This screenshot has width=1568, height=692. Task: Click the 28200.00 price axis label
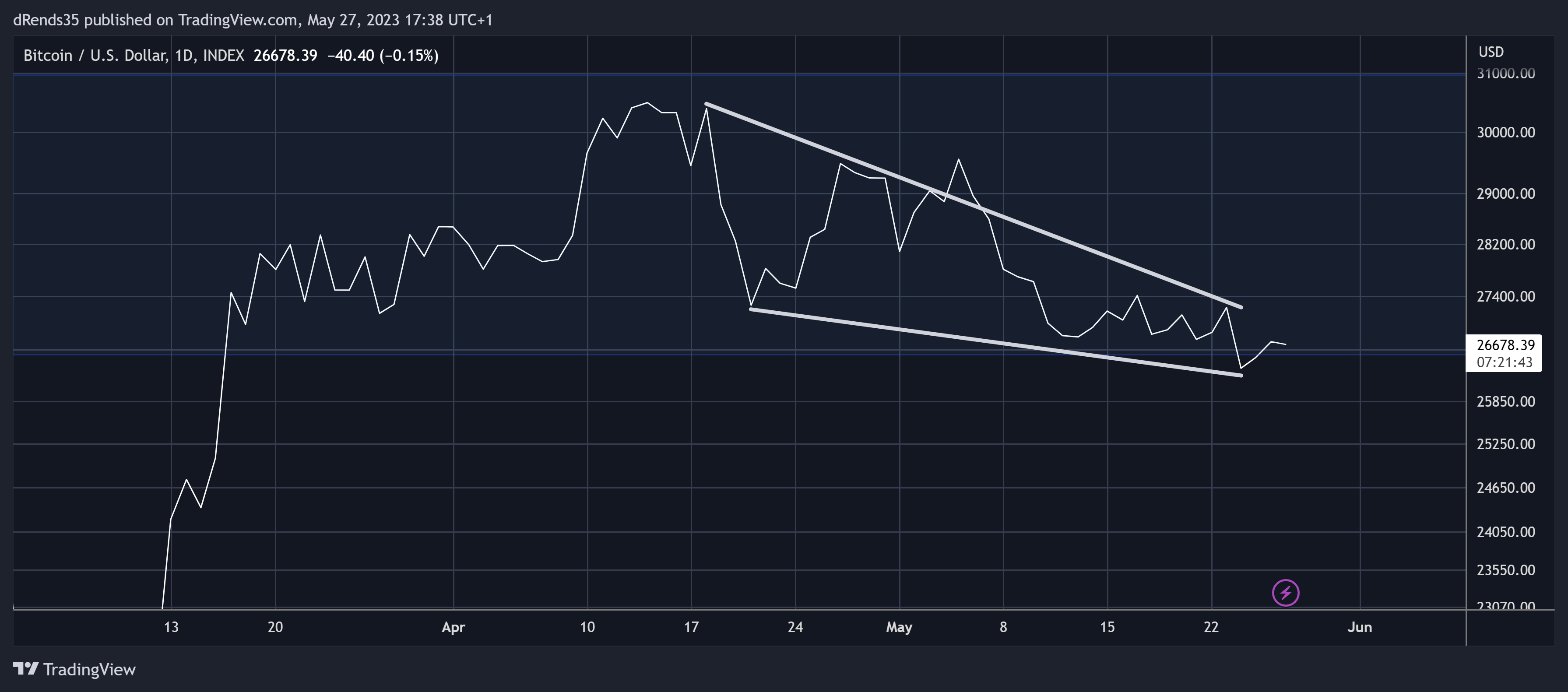pyautogui.click(x=1506, y=244)
